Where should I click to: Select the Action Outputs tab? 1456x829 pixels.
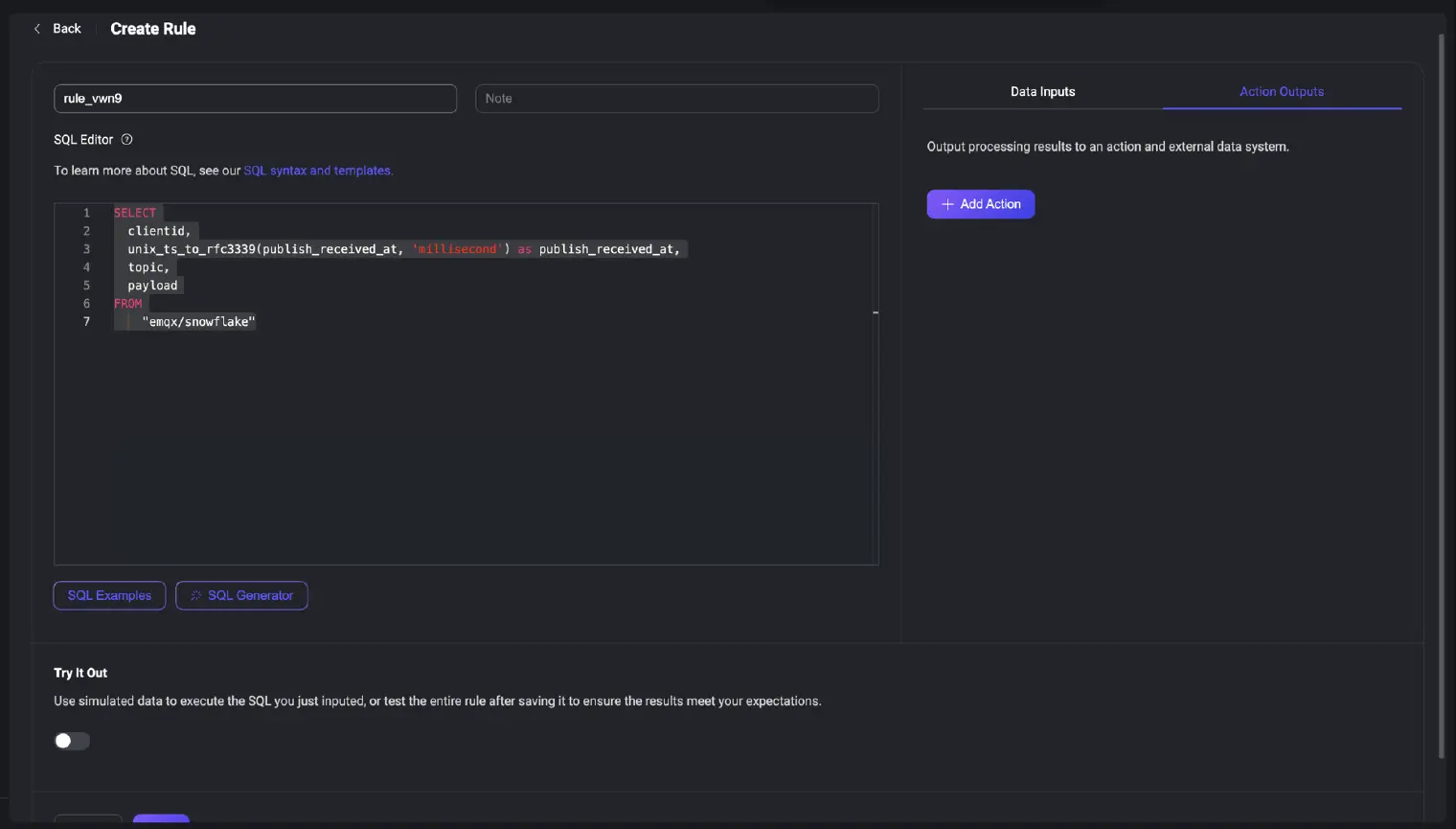[1281, 92]
